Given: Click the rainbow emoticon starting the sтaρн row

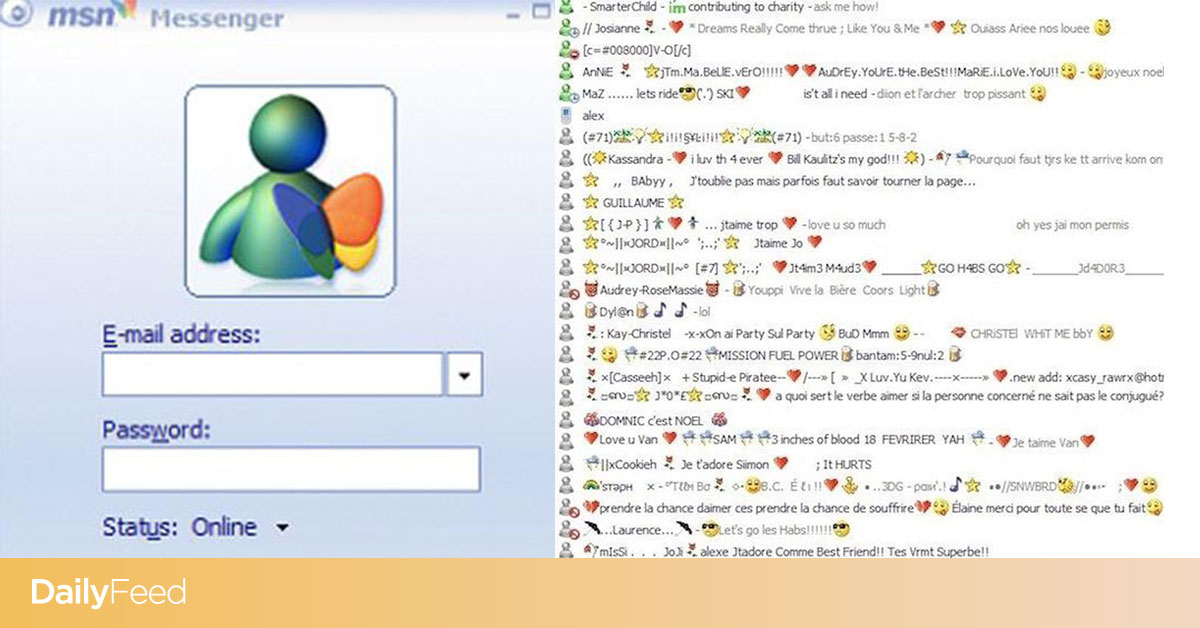Looking at the screenshot, I should click(591, 485).
